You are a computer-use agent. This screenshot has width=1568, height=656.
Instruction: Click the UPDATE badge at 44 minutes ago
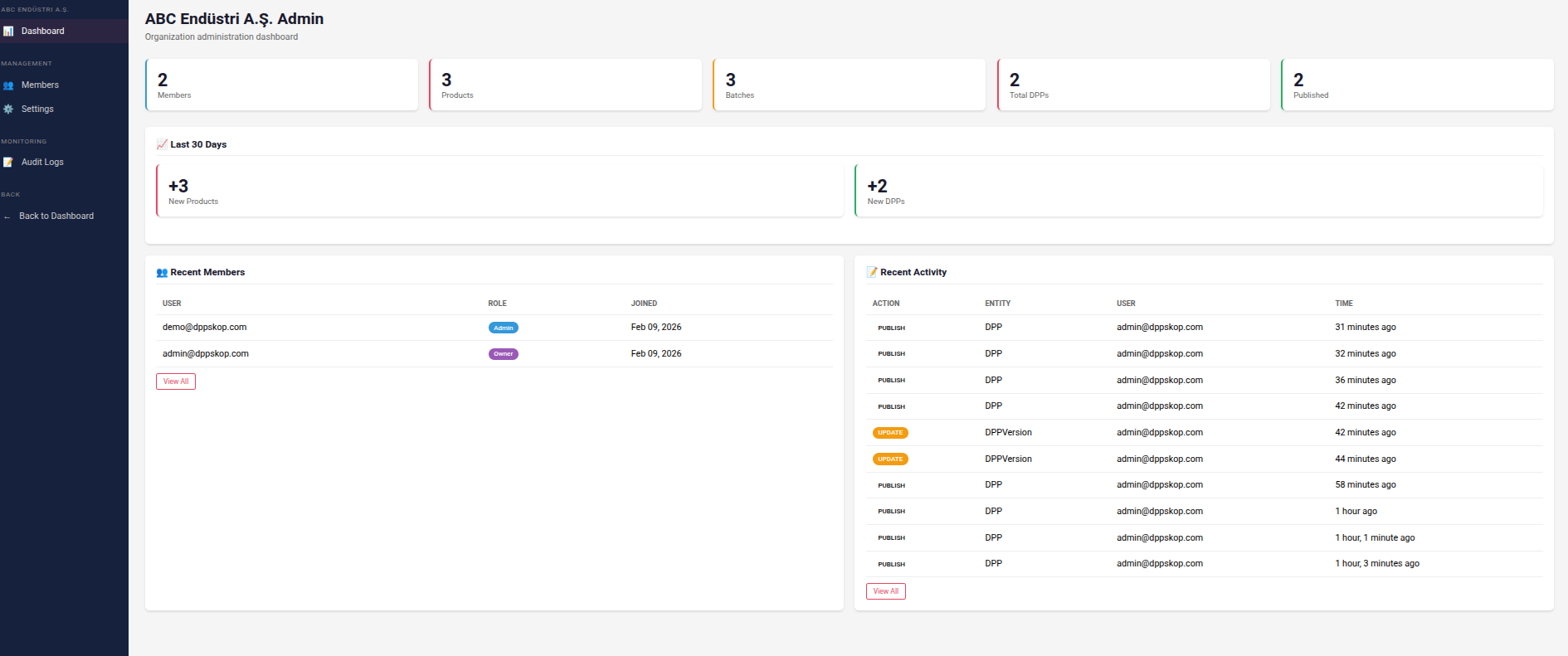(890, 459)
